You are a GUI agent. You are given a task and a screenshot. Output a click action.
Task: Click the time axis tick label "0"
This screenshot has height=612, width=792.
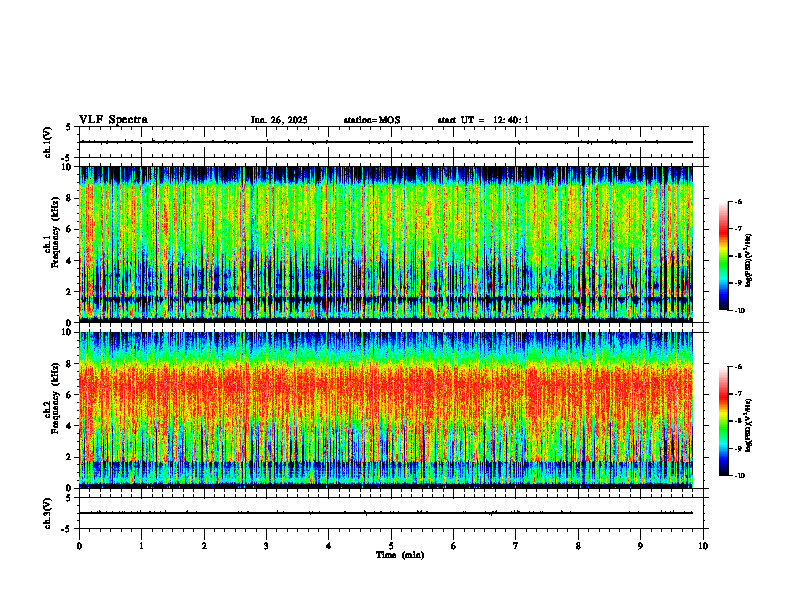tap(79, 546)
